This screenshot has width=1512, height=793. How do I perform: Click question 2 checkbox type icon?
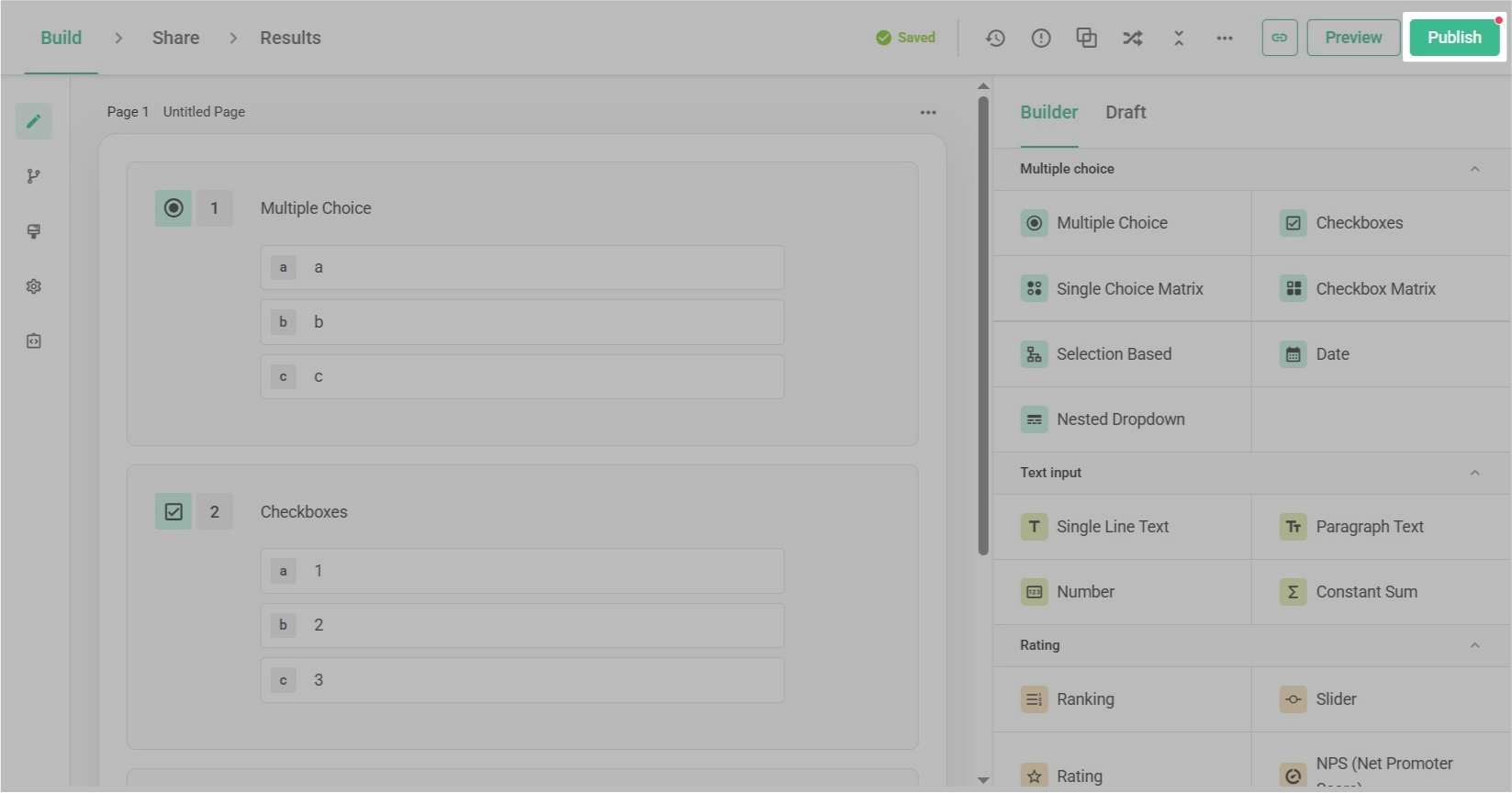click(x=174, y=512)
